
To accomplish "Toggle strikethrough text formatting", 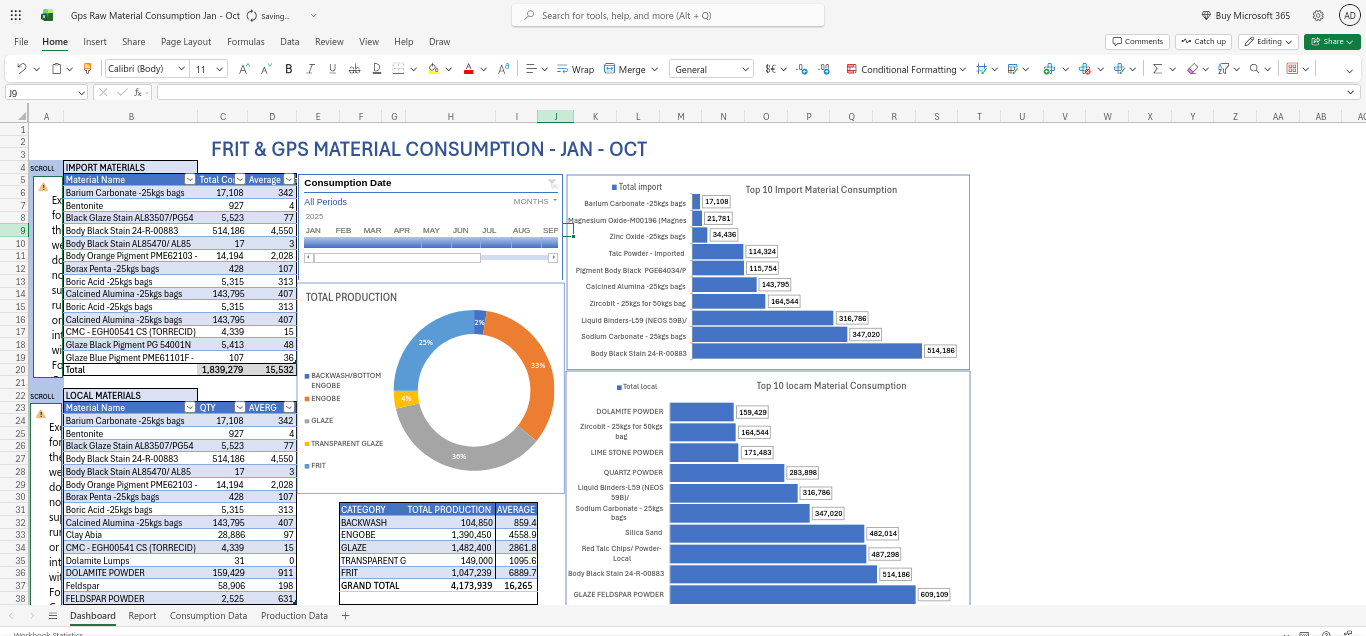I will click(x=352, y=69).
